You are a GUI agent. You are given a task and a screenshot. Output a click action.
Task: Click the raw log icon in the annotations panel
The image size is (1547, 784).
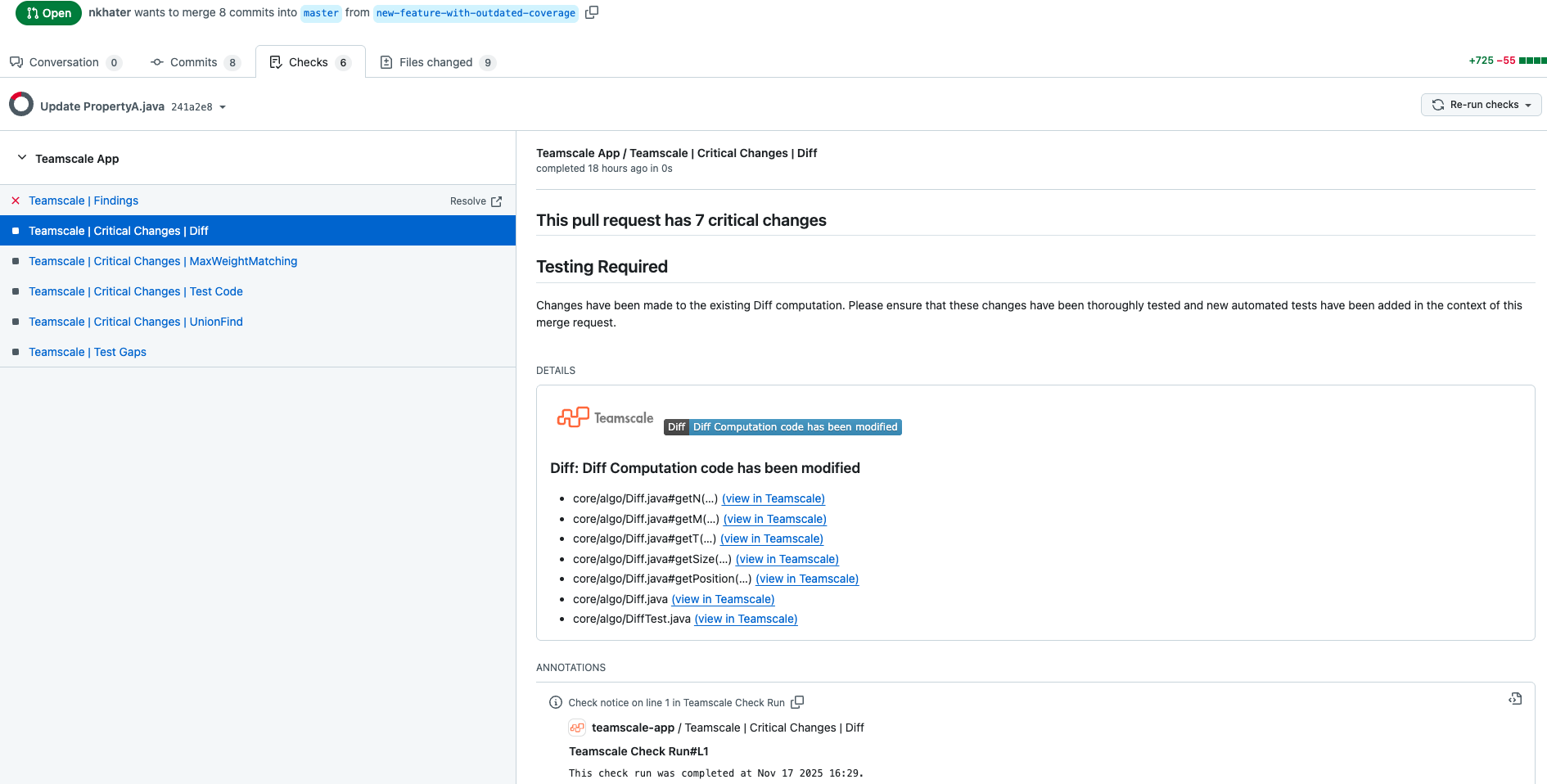point(1515,699)
